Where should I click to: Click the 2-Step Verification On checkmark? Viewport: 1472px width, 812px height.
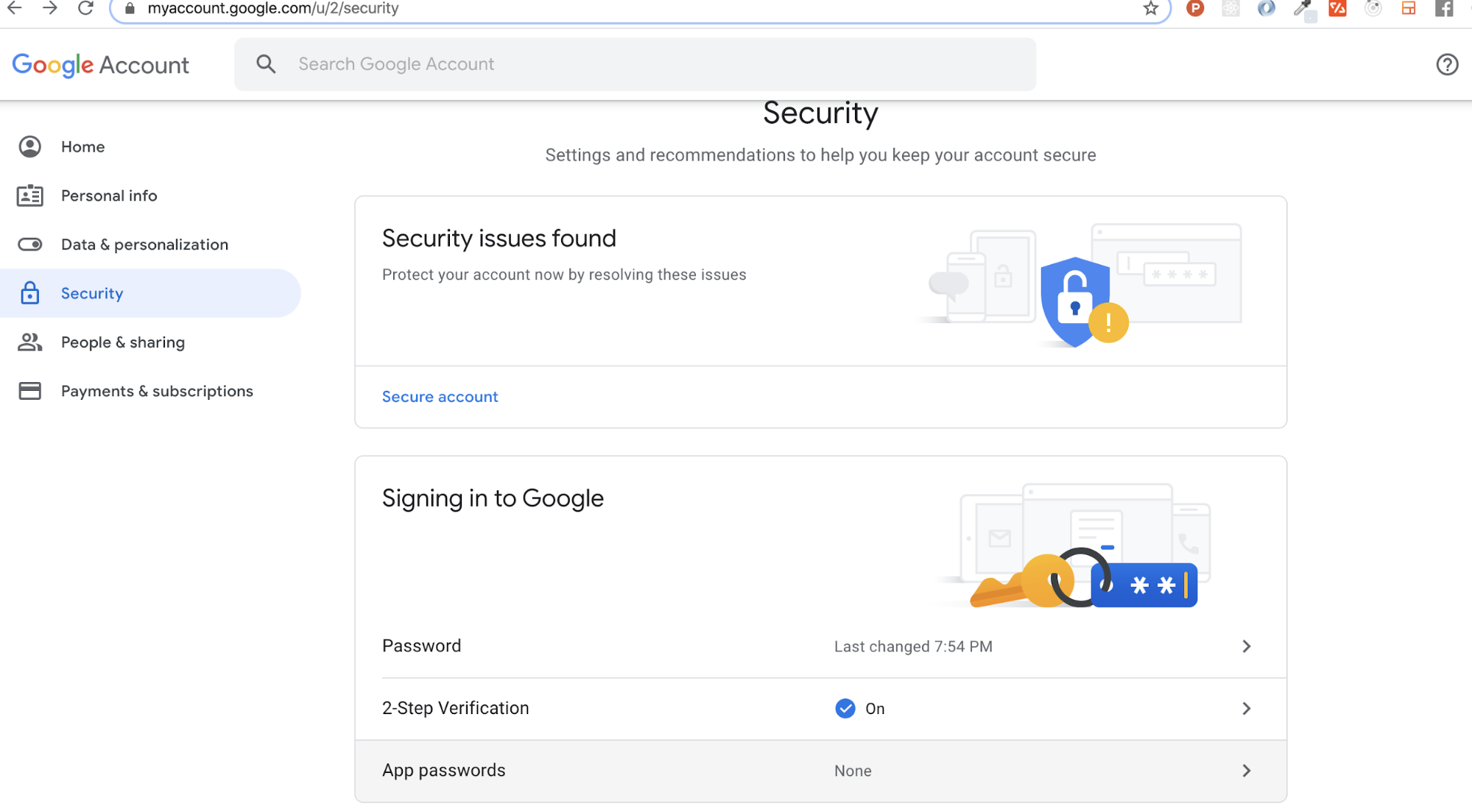(844, 708)
